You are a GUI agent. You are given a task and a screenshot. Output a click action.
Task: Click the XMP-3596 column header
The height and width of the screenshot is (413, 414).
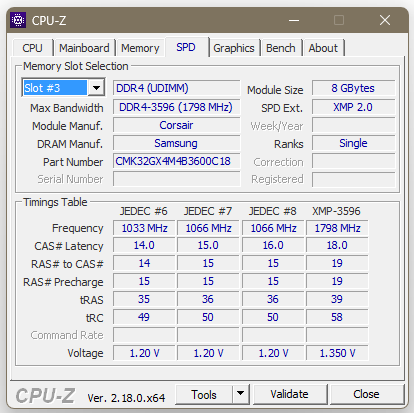(336, 211)
